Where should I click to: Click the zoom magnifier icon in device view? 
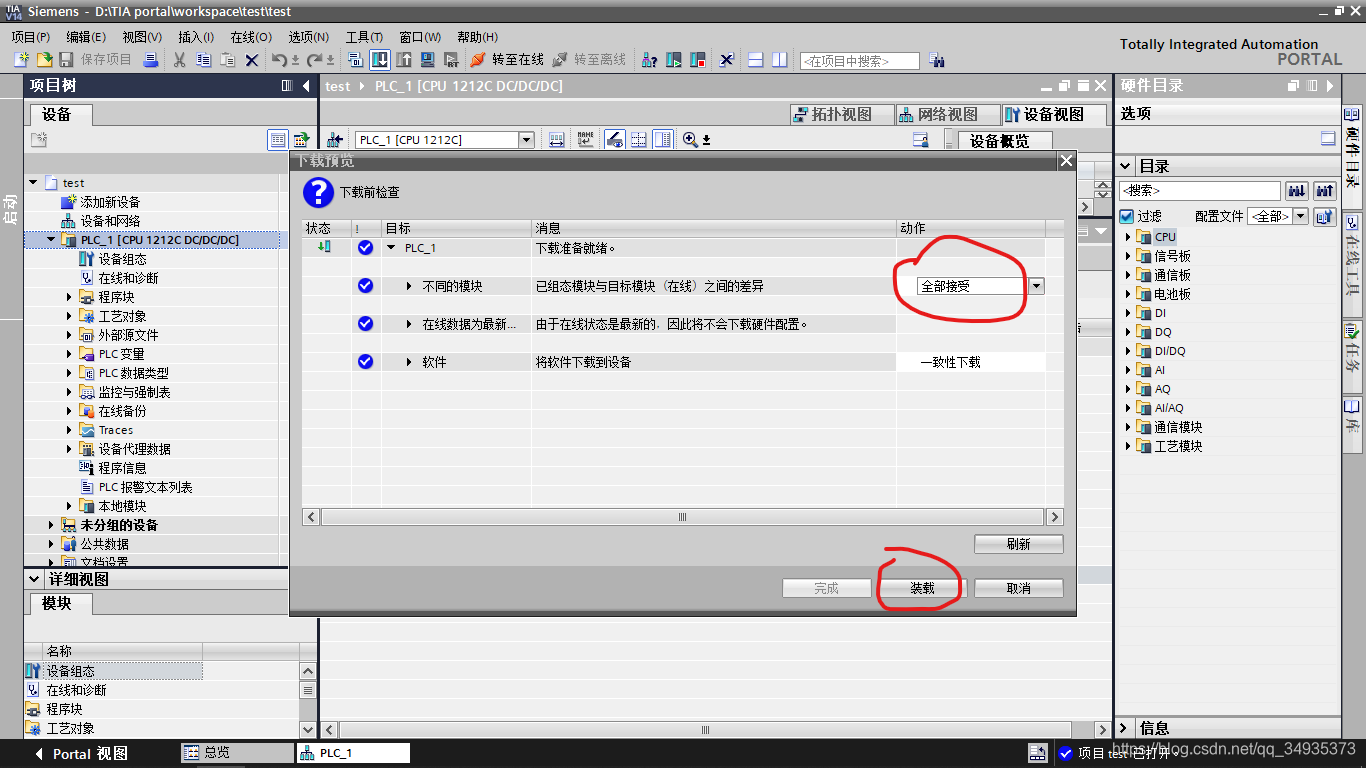[x=690, y=140]
